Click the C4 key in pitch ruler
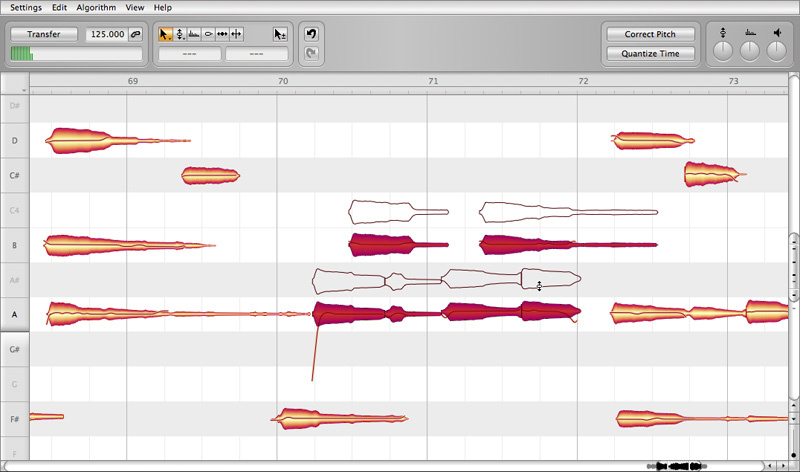The image size is (800, 472). pyautogui.click(x=15, y=210)
